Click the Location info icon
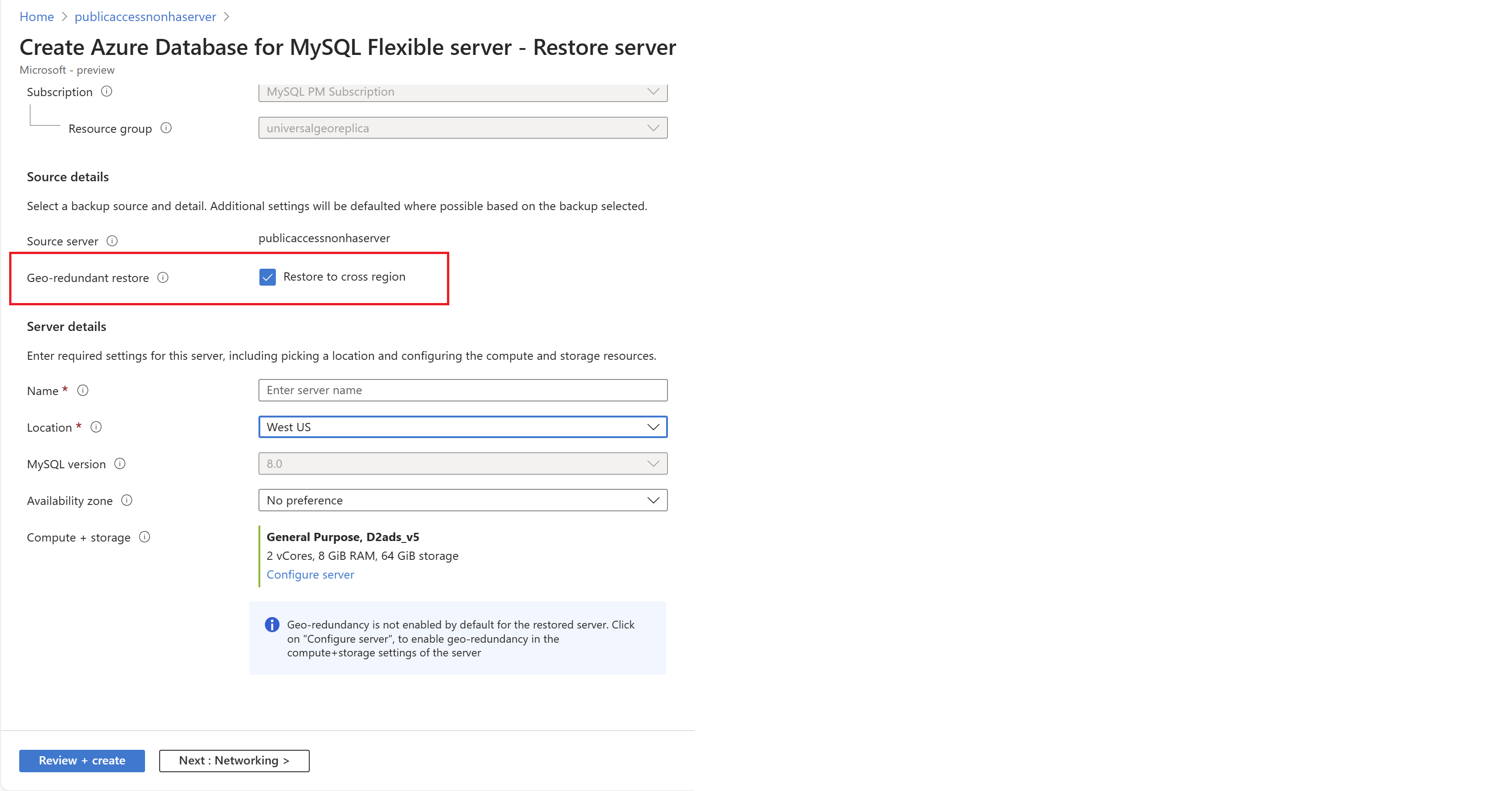This screenshot has height=791, width=1512. pos(96,427)
